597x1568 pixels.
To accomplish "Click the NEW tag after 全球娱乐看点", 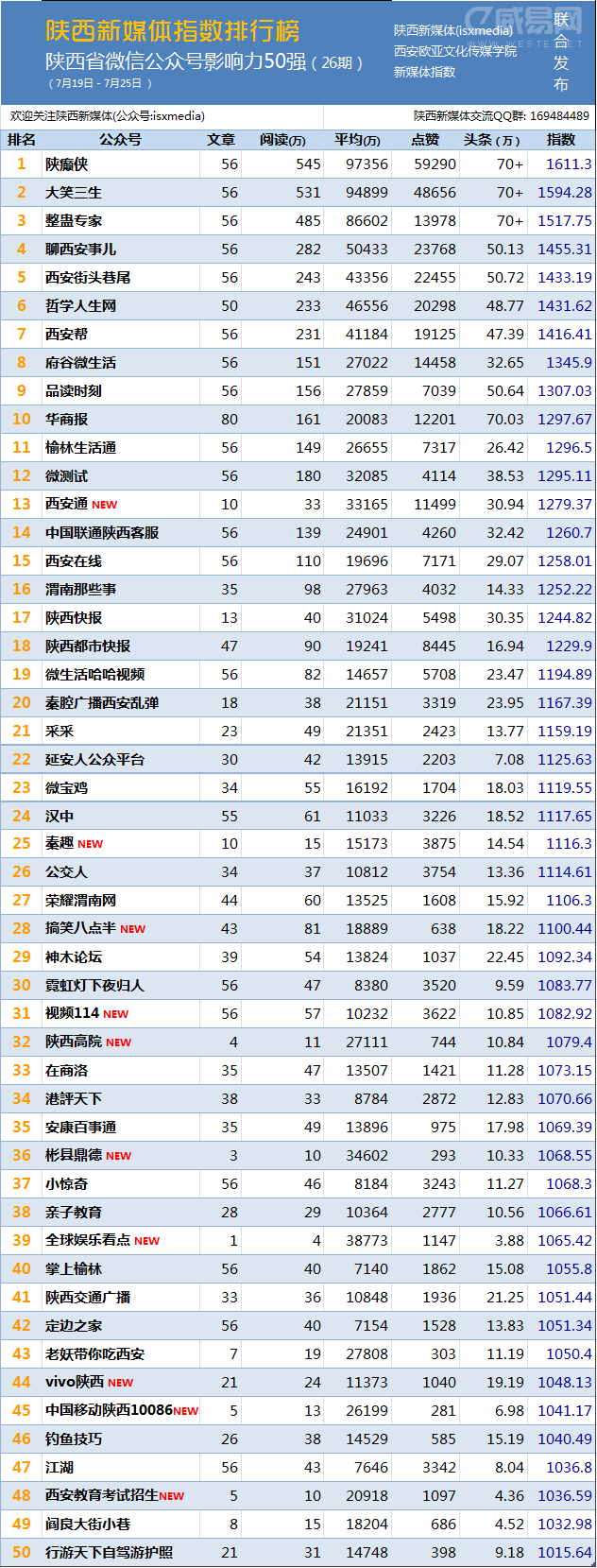I will 146,1241.
